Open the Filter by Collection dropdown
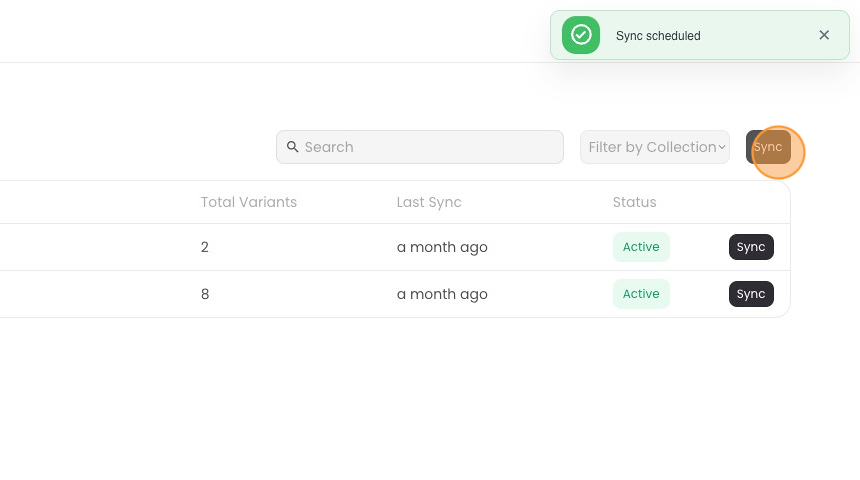This screenshot has height=480, width=860. pyautogui.click(x=655, y=147)
